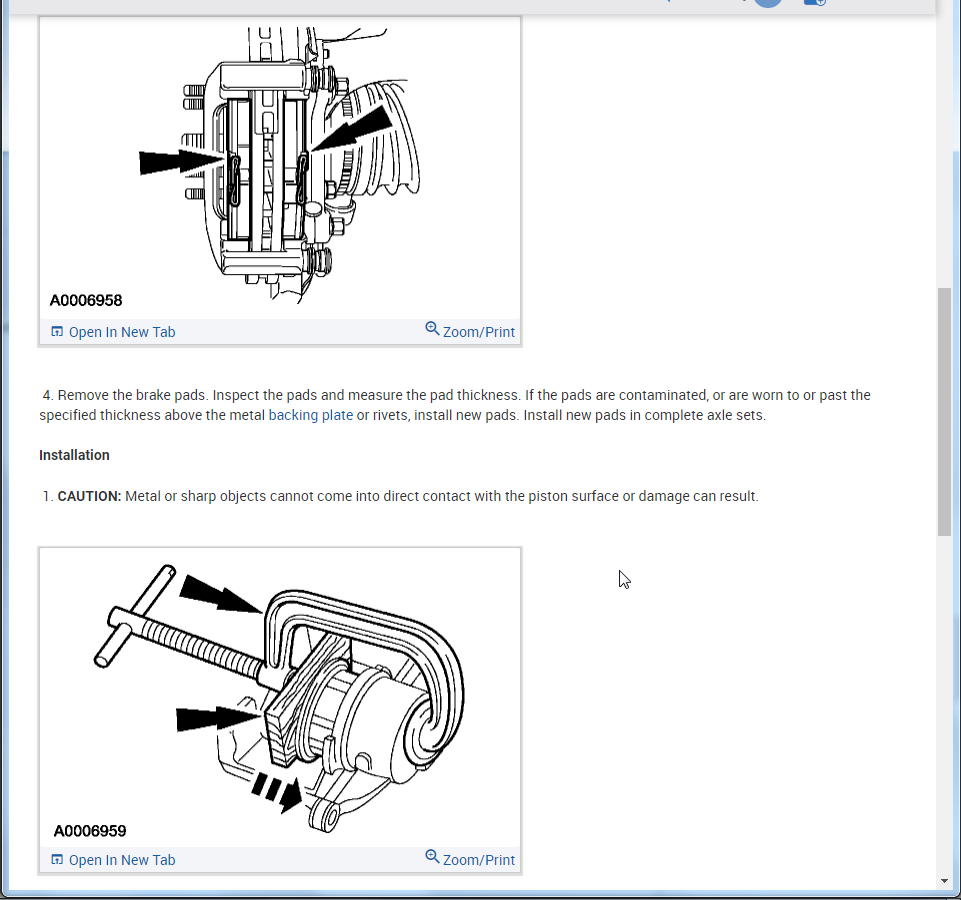Open figure A0006958 in a new tab

pos(113,332)
